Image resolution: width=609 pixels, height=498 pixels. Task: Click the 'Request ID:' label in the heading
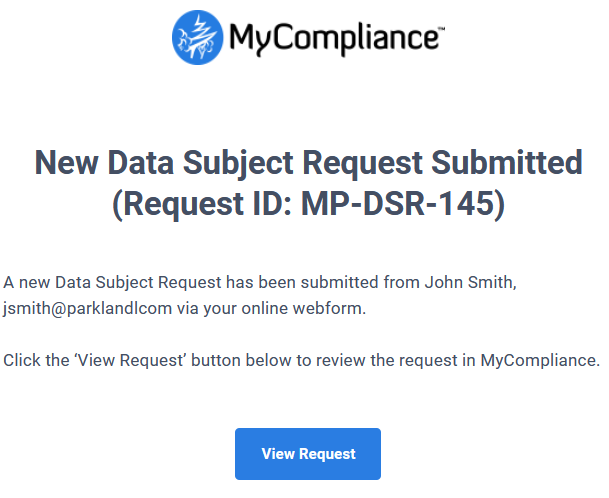(x=207, y=204)
